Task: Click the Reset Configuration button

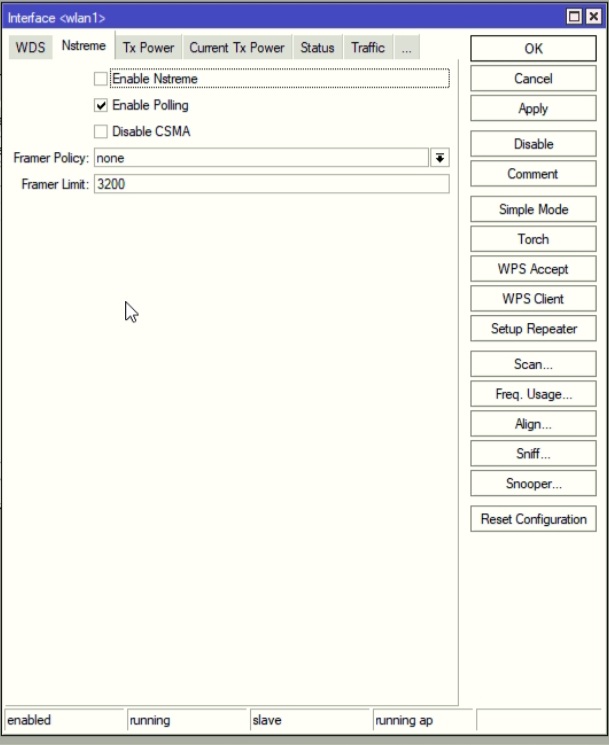Action: tap(533, 519)
